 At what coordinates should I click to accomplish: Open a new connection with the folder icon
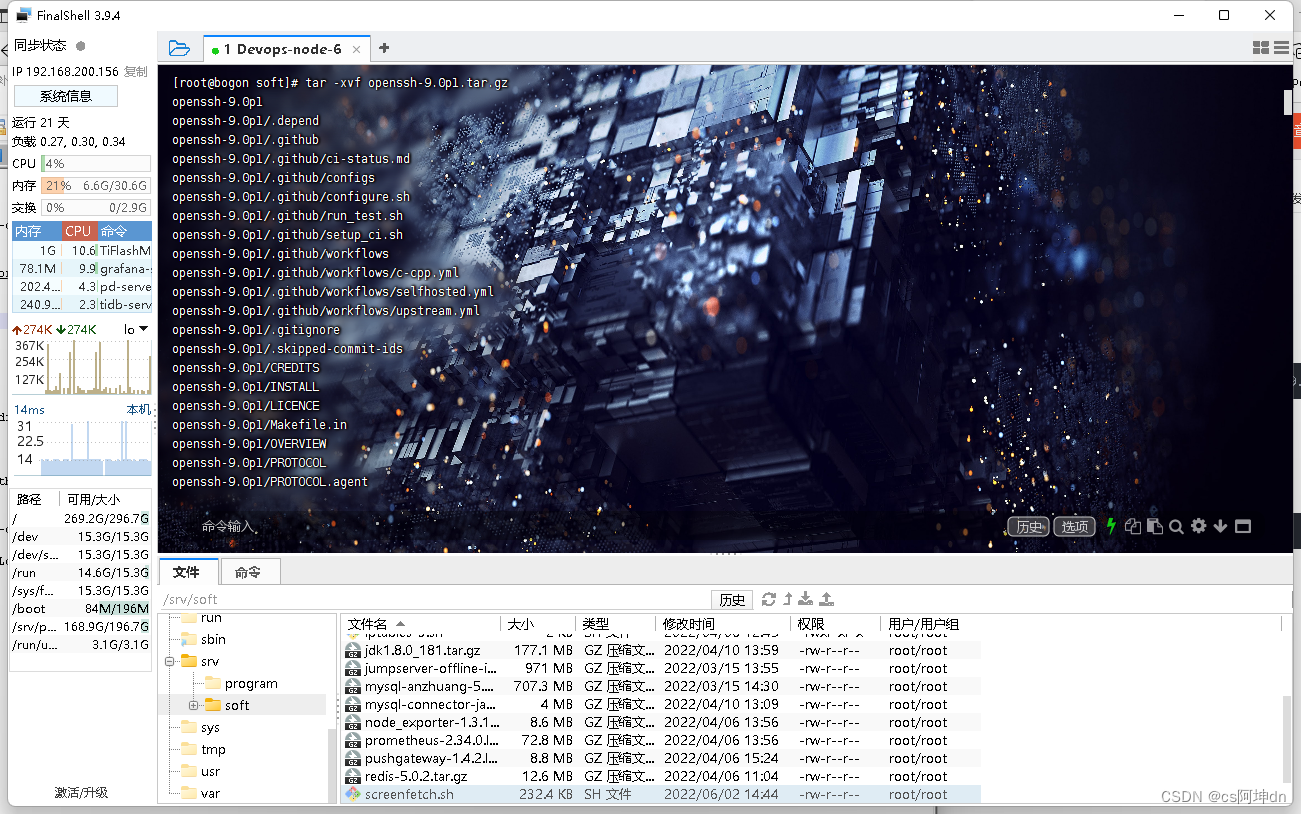[x=179, y=47]
